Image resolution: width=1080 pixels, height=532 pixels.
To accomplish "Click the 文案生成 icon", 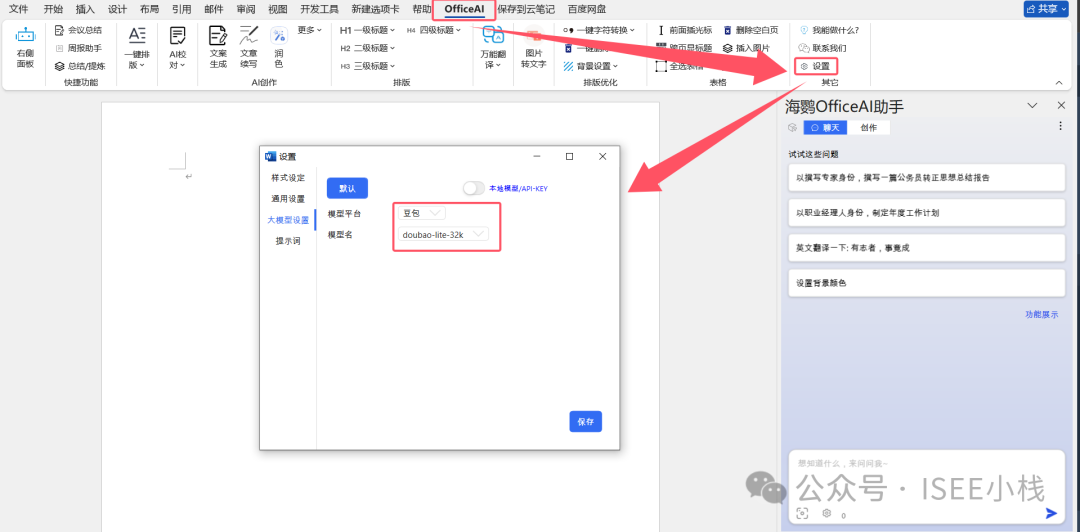I will tap(218, 35).
